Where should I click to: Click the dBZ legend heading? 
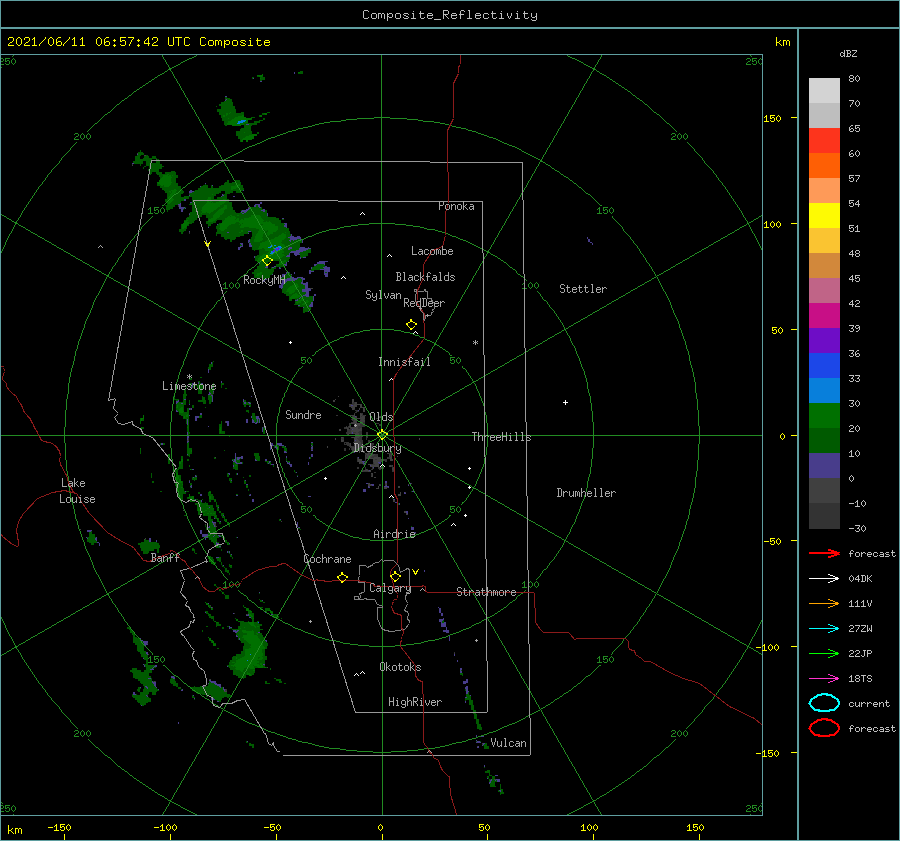pyautogui.click(x=848, y=53)
